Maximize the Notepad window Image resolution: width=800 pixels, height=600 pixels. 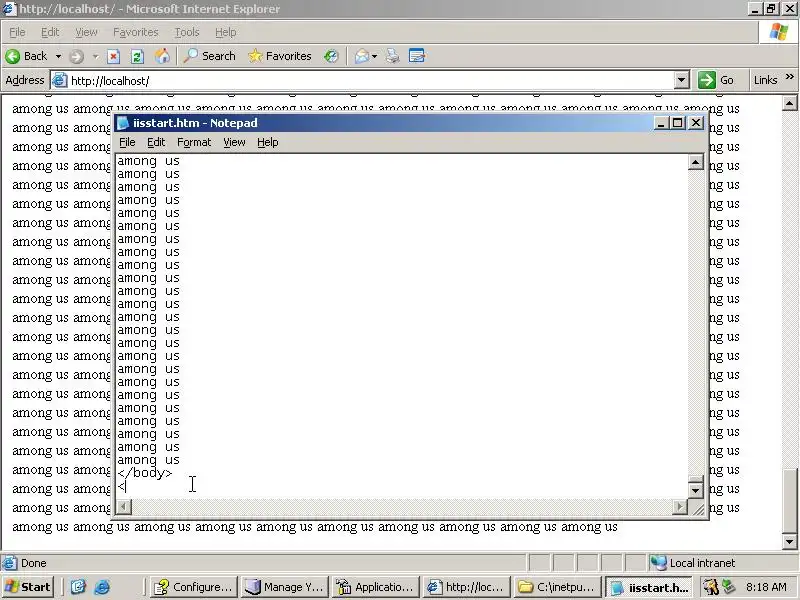[678, 123]
